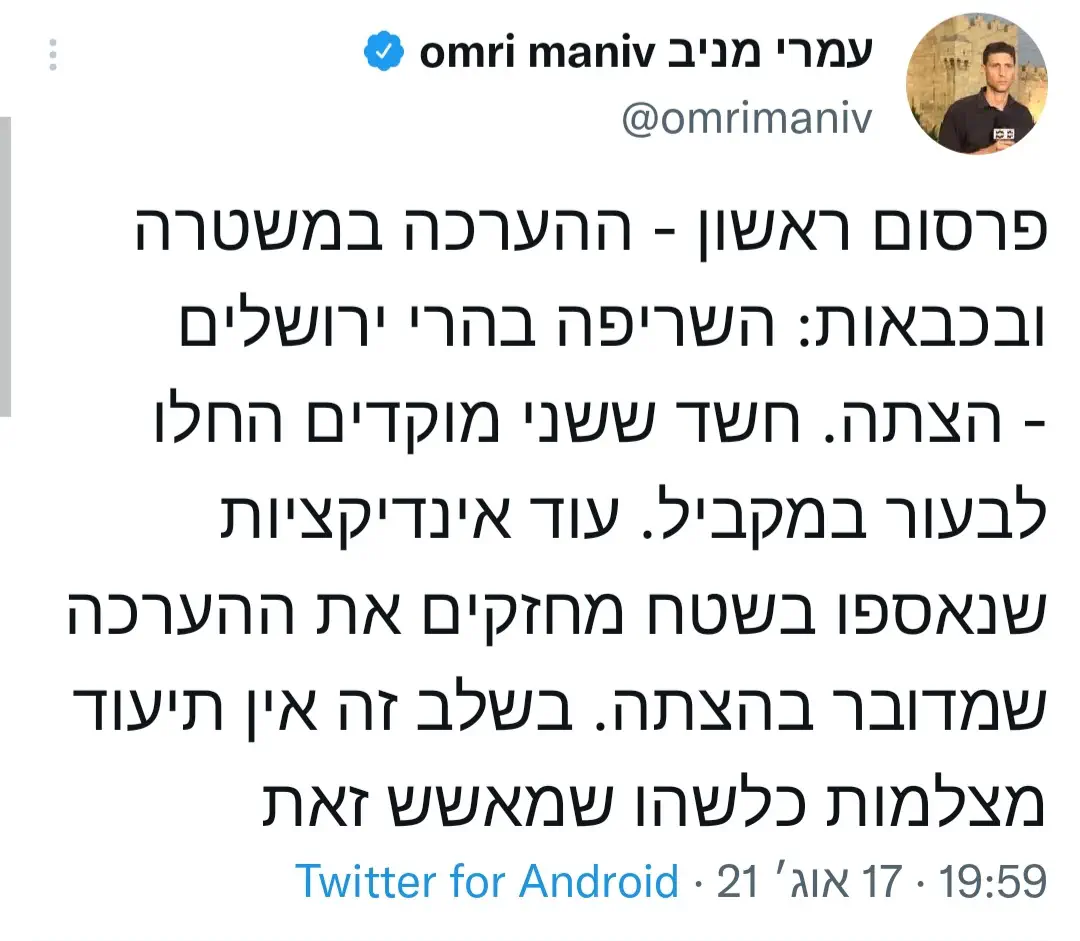This screenshot has width=1080, height=941.
Task: Click the tweet date 17 אוג' 21
Action: (x=810, y=882)
